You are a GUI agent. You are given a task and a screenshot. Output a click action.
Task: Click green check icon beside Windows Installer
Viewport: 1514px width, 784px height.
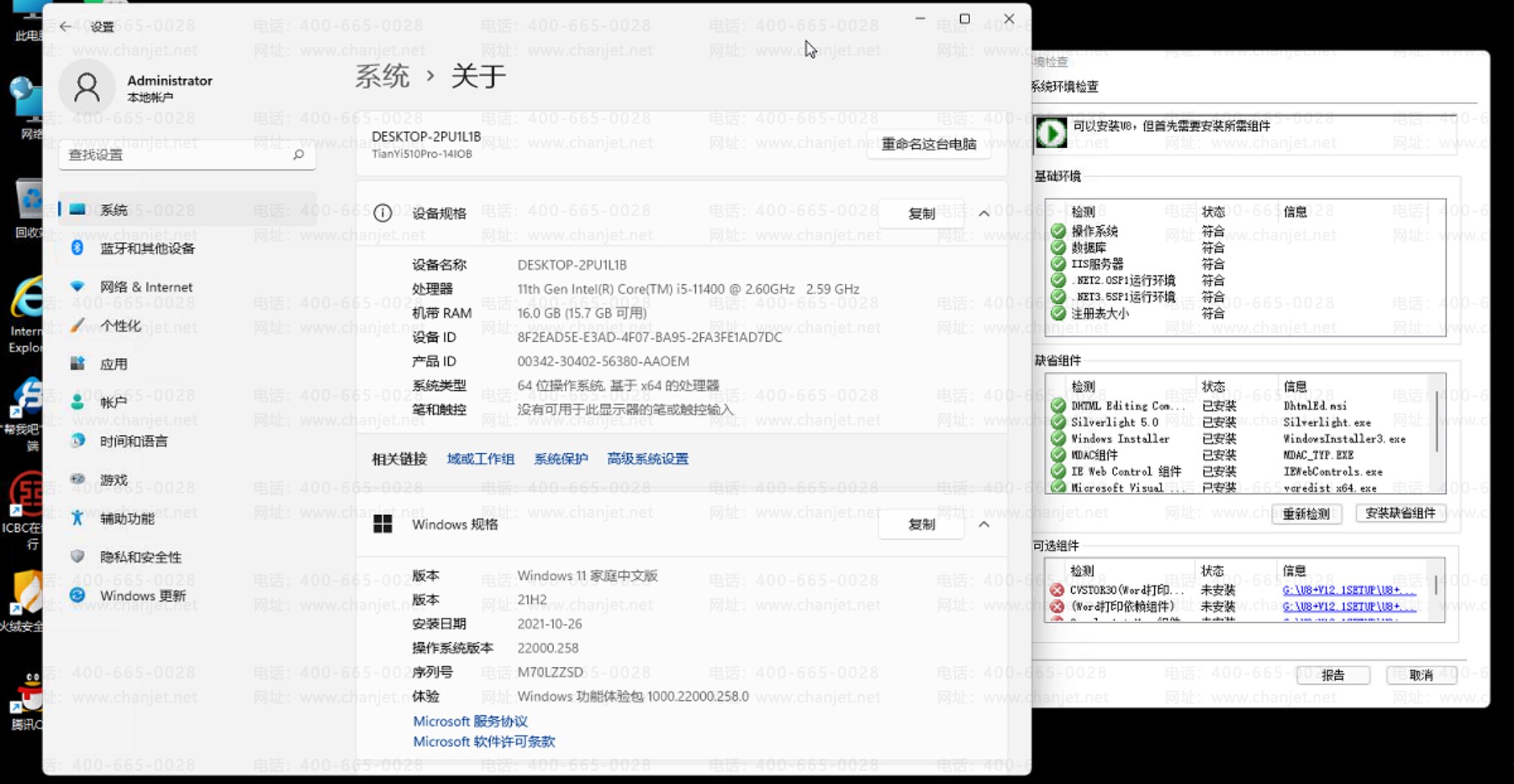[1058, 439]
